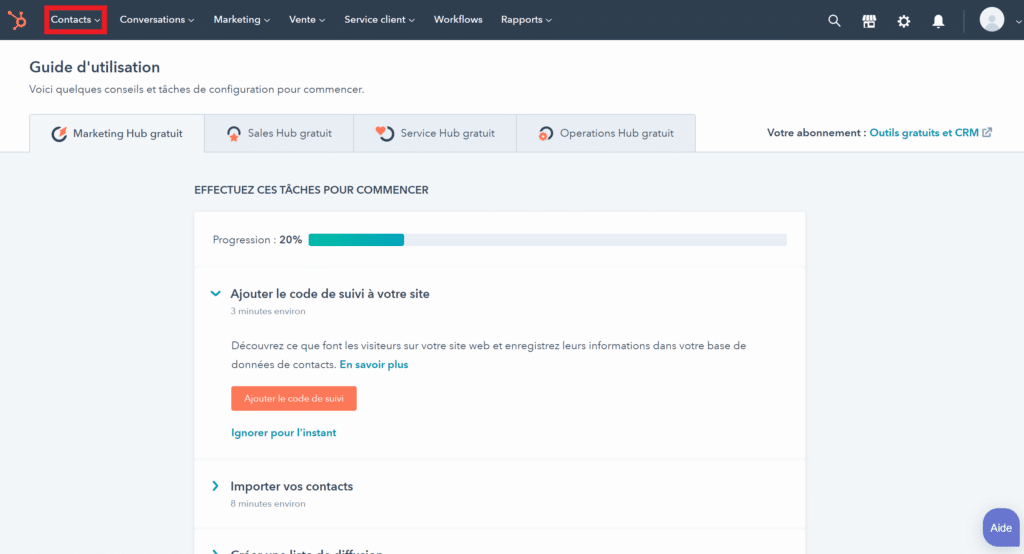Click the Operations Hub gear icon

click(545, 134)
